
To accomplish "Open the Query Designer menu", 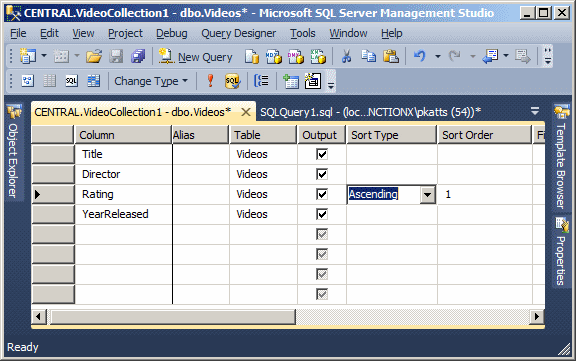I will pyautogui.click(x=238, y=33).
